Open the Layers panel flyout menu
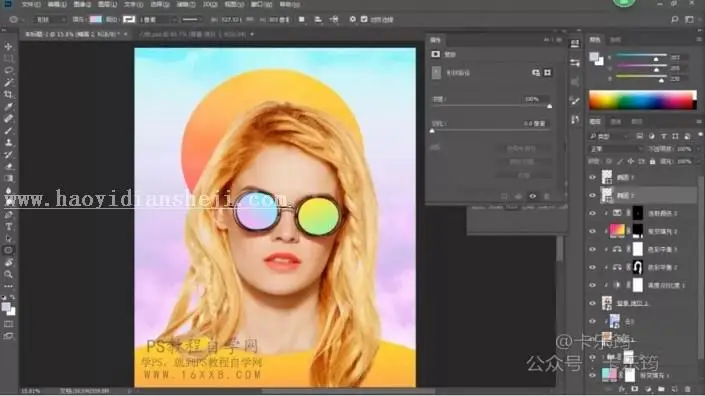This screenshot has width=705, height=396. (x=699, y=122)
